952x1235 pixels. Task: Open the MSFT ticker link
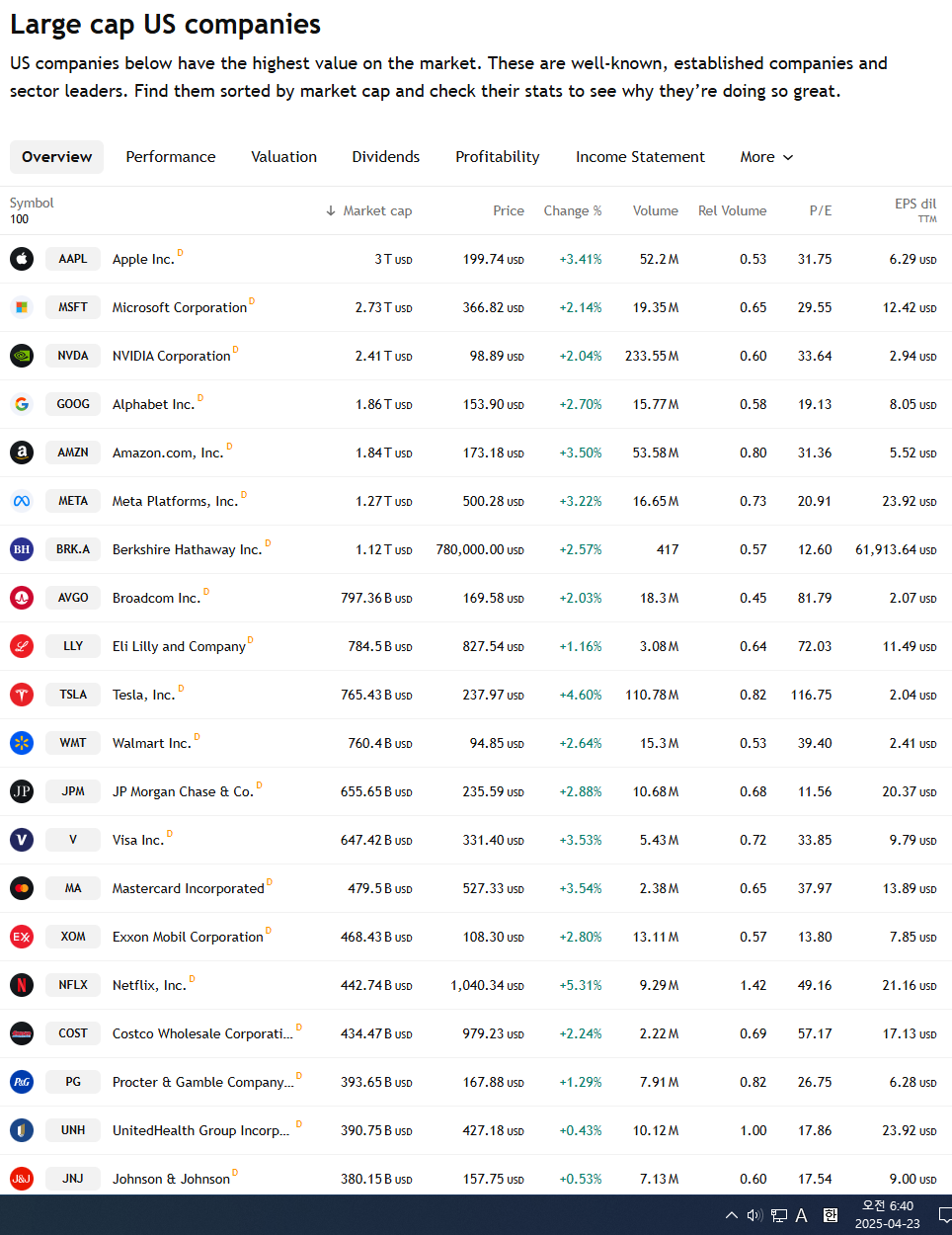(73, 307)
